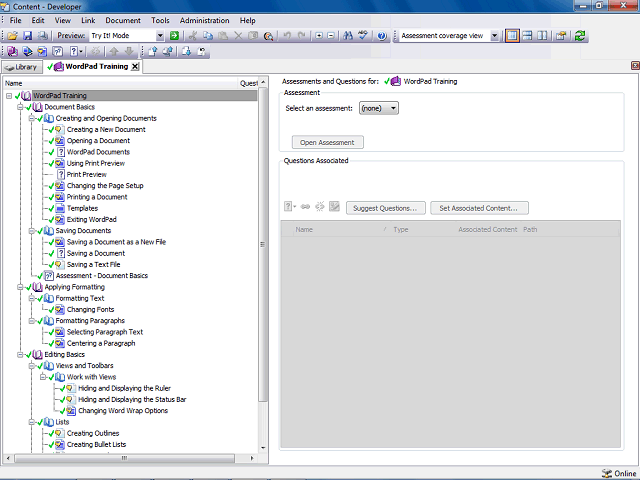Click the Link question icon in Questions Associated

coord(305,207)
